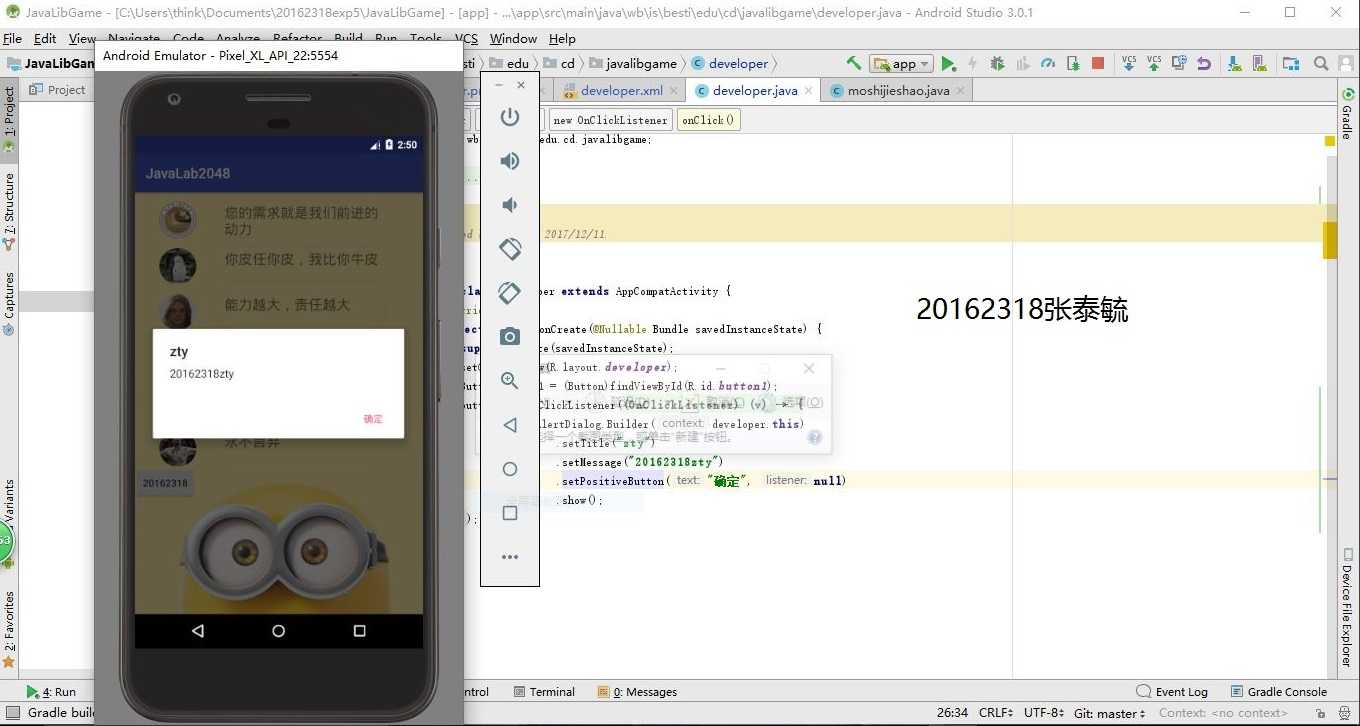Click the emulator Zoom magnifier icon
Image resolution: width=1360 pixels, height=726 pixels.
(x=510, y=380)
